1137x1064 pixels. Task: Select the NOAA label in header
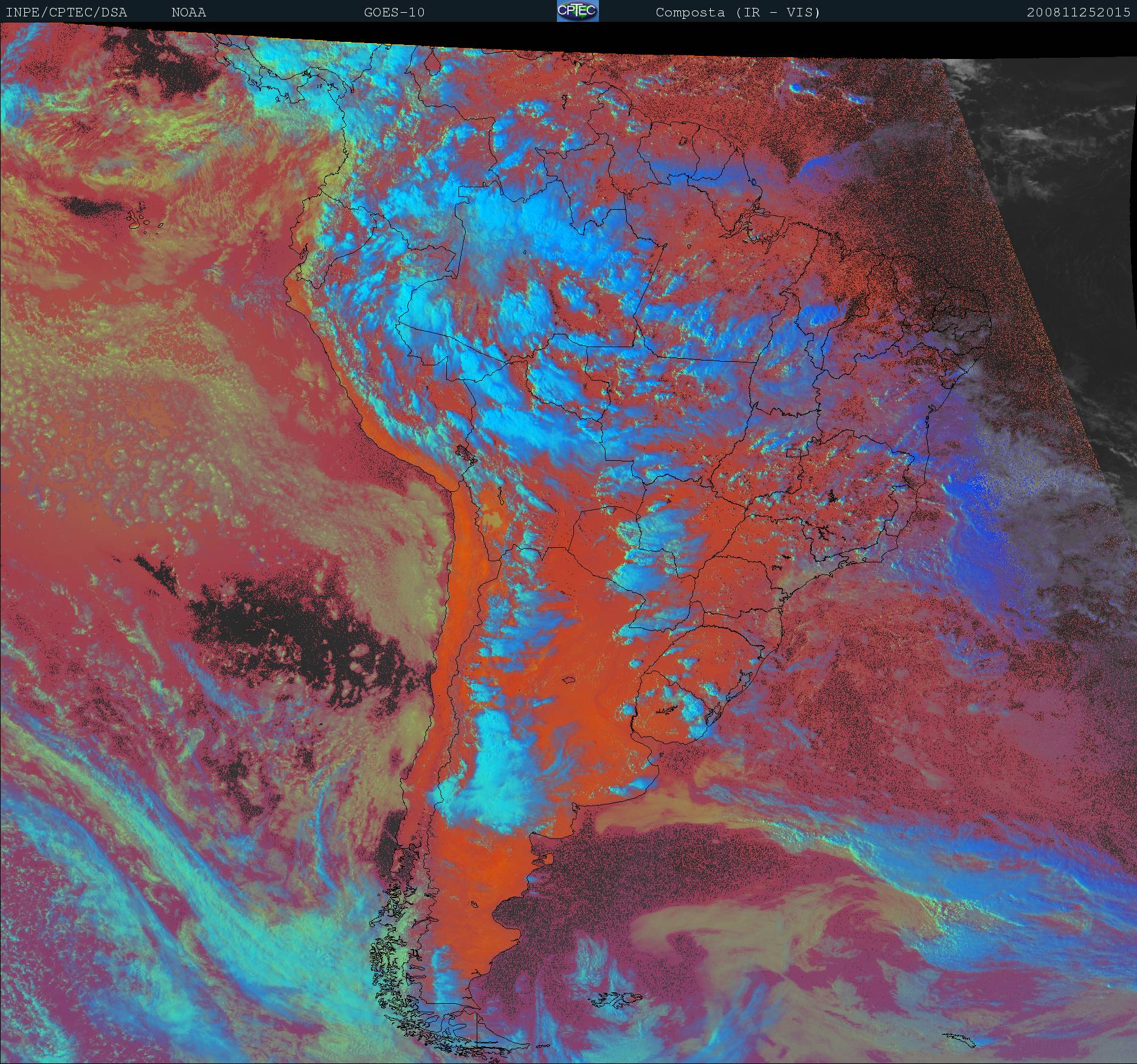(x=188, y=12)
